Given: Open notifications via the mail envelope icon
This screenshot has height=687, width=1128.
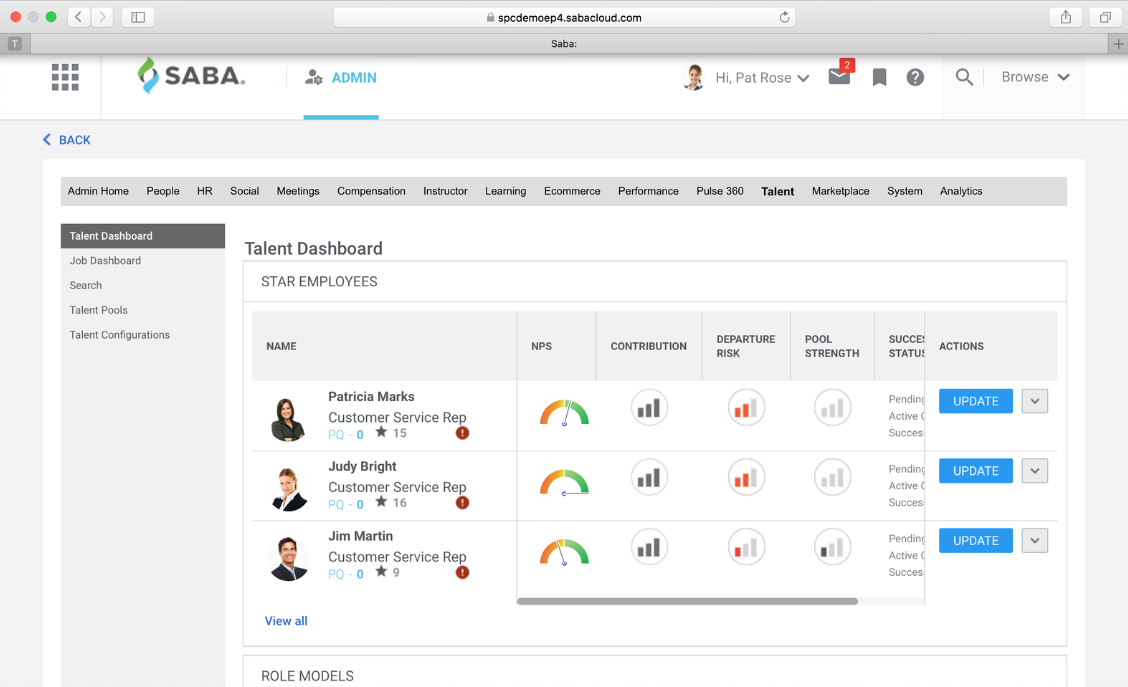Looking at the screenshot, I should [838, 77].
